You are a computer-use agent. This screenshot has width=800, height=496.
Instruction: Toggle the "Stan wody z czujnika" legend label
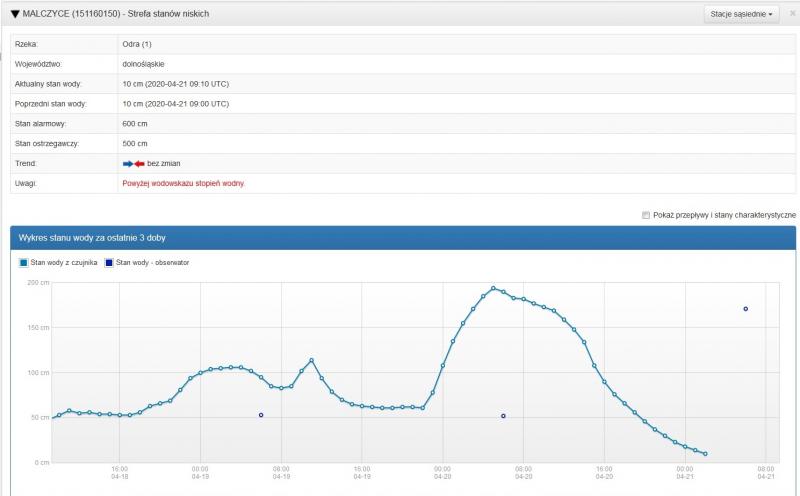[64, 262]
